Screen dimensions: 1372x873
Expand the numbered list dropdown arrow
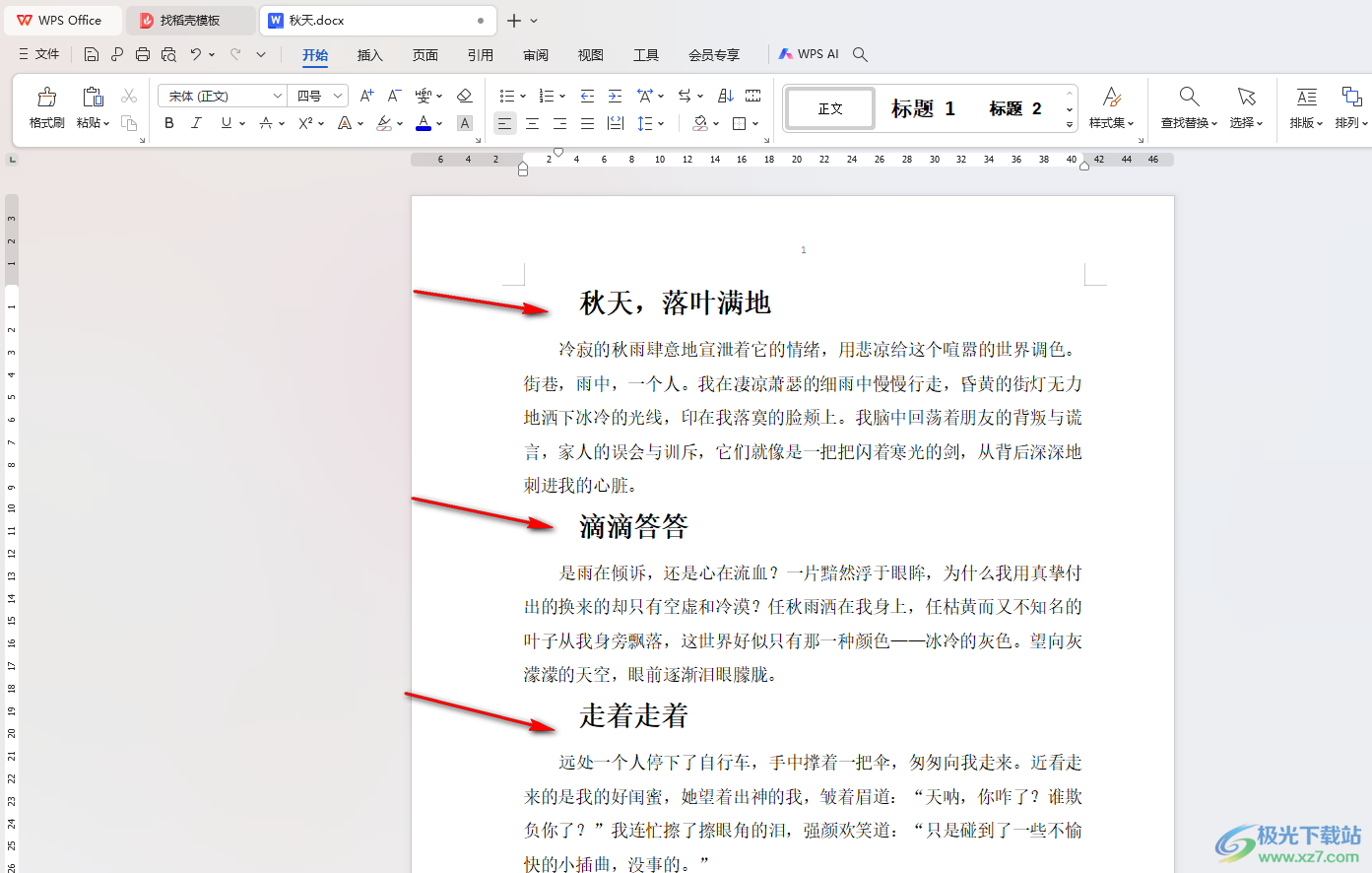point(562,96)
